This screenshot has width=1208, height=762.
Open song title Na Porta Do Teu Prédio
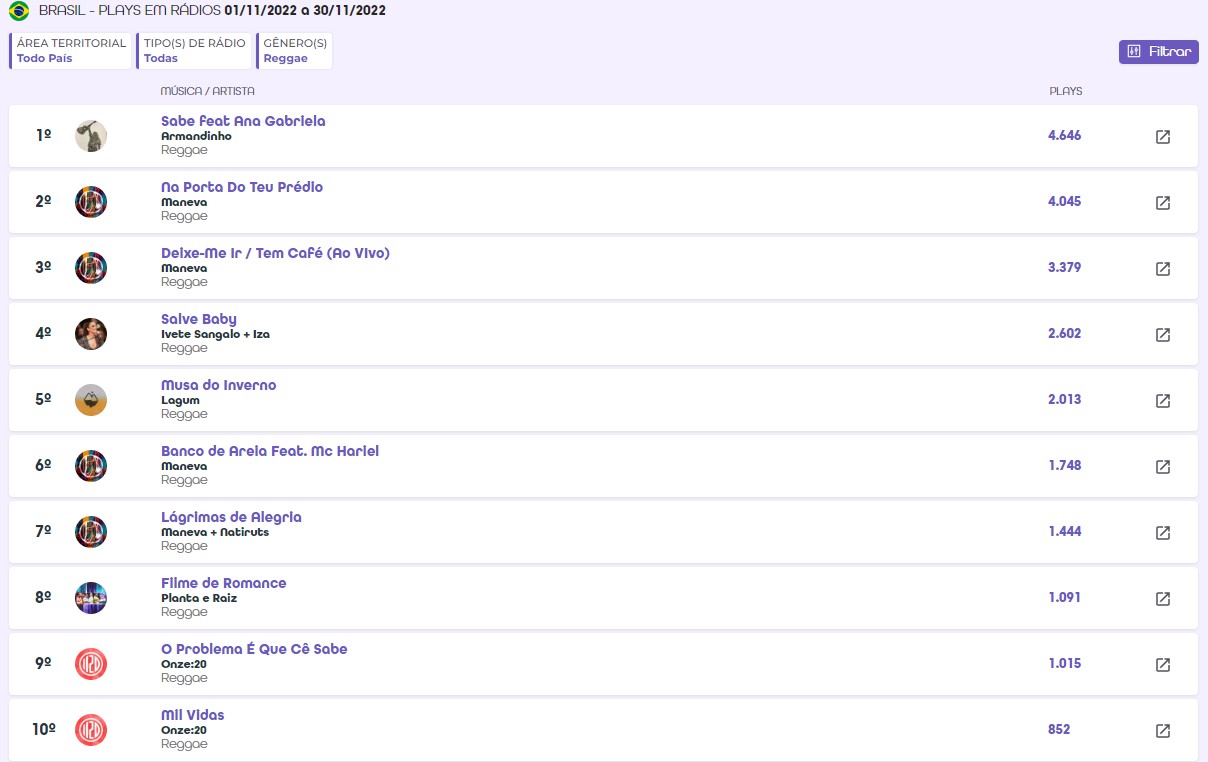tap(242, 187)
